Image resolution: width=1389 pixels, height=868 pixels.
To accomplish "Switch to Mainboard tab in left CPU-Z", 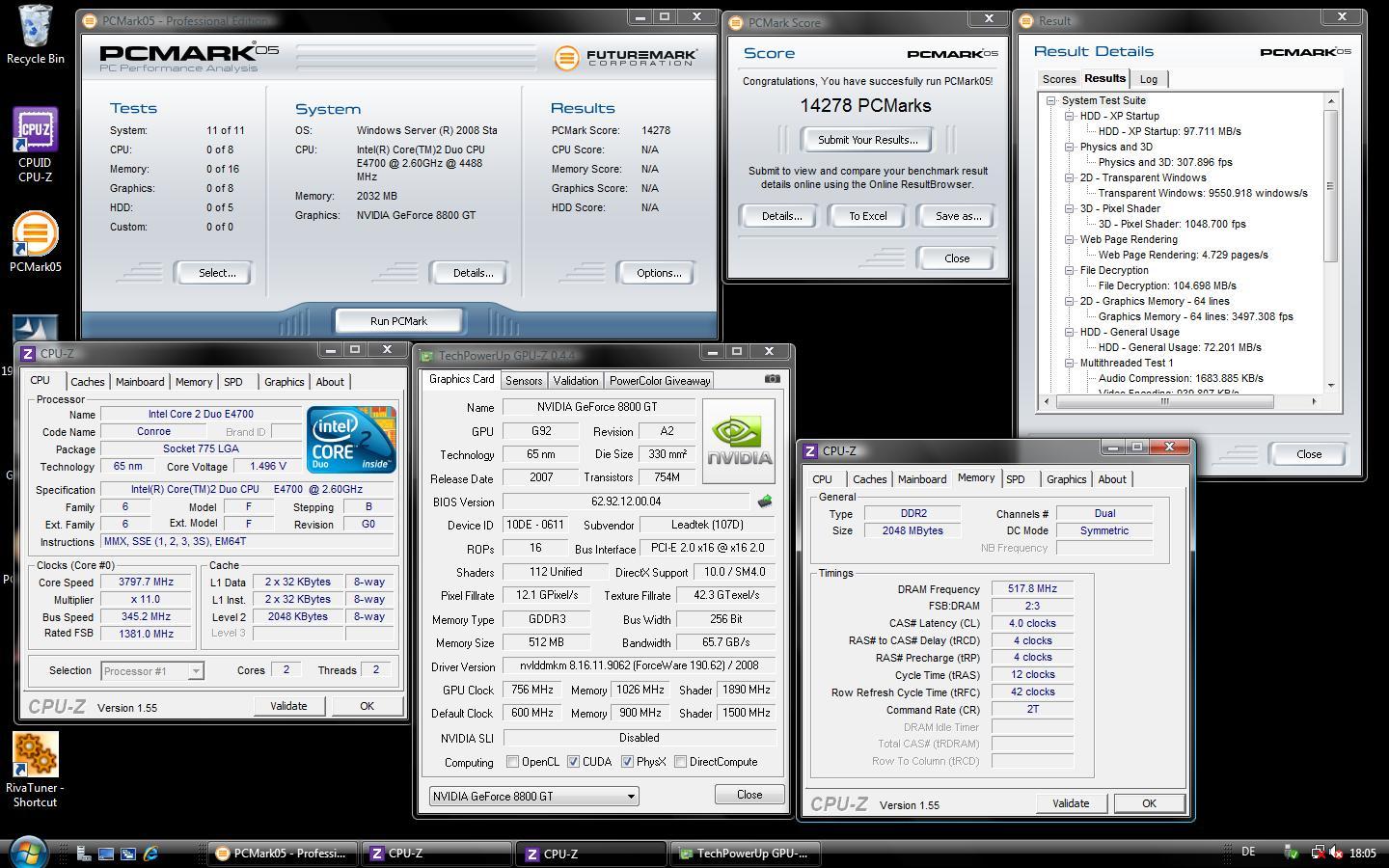I will [140, 382].
